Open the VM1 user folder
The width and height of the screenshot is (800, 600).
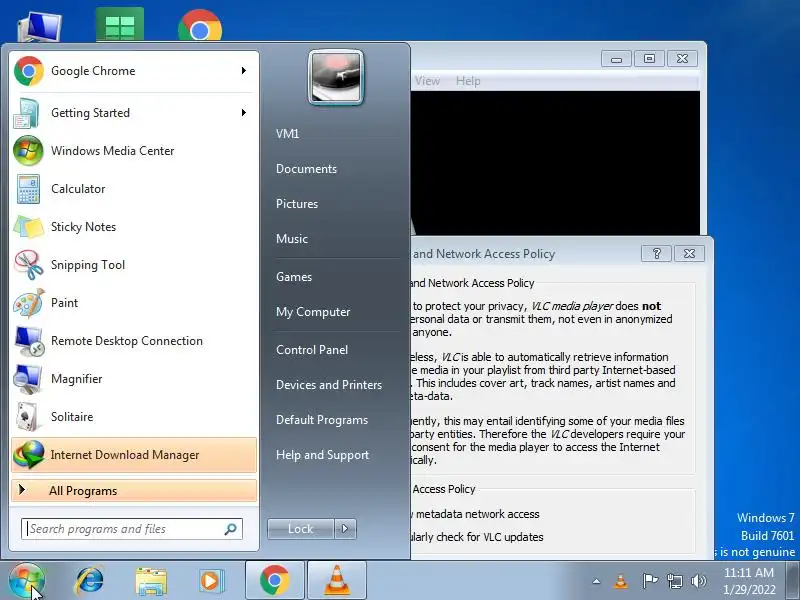(287, 134)
